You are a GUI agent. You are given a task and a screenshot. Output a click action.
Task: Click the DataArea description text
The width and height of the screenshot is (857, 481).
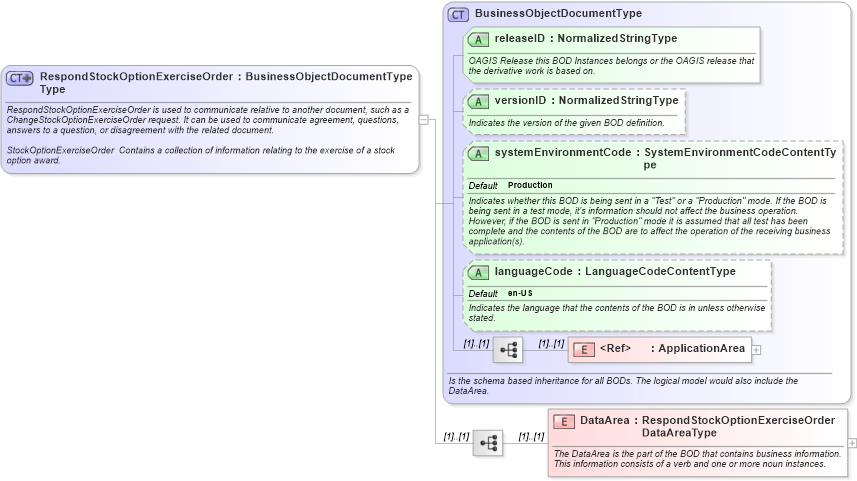[x=697, y=459]
